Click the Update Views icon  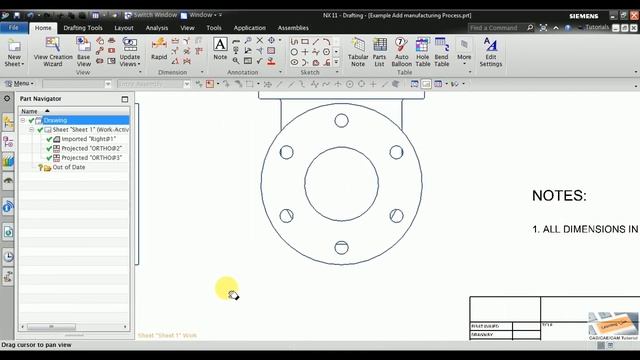[129, 45]
